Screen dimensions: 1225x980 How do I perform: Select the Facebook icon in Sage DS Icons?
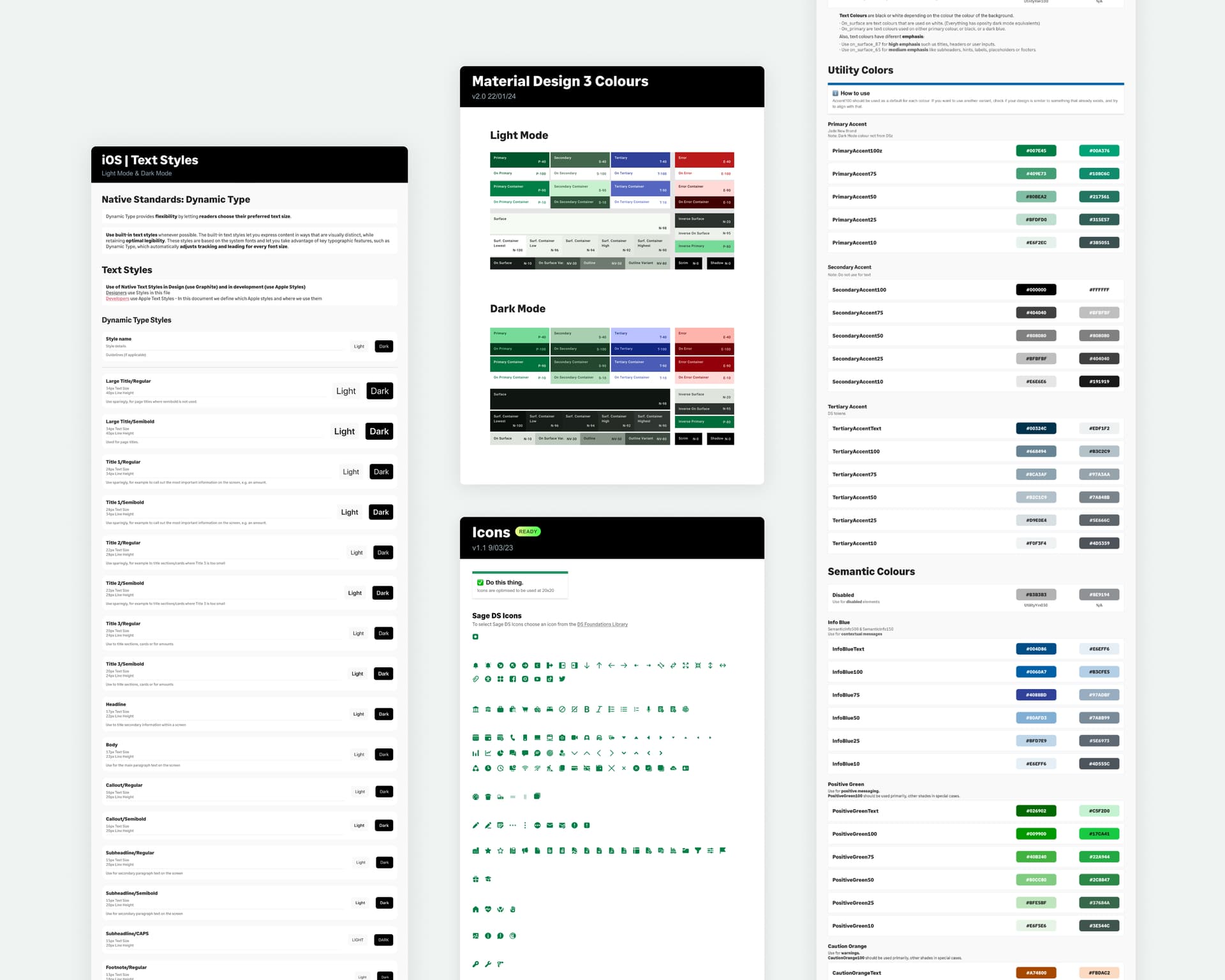513,679
